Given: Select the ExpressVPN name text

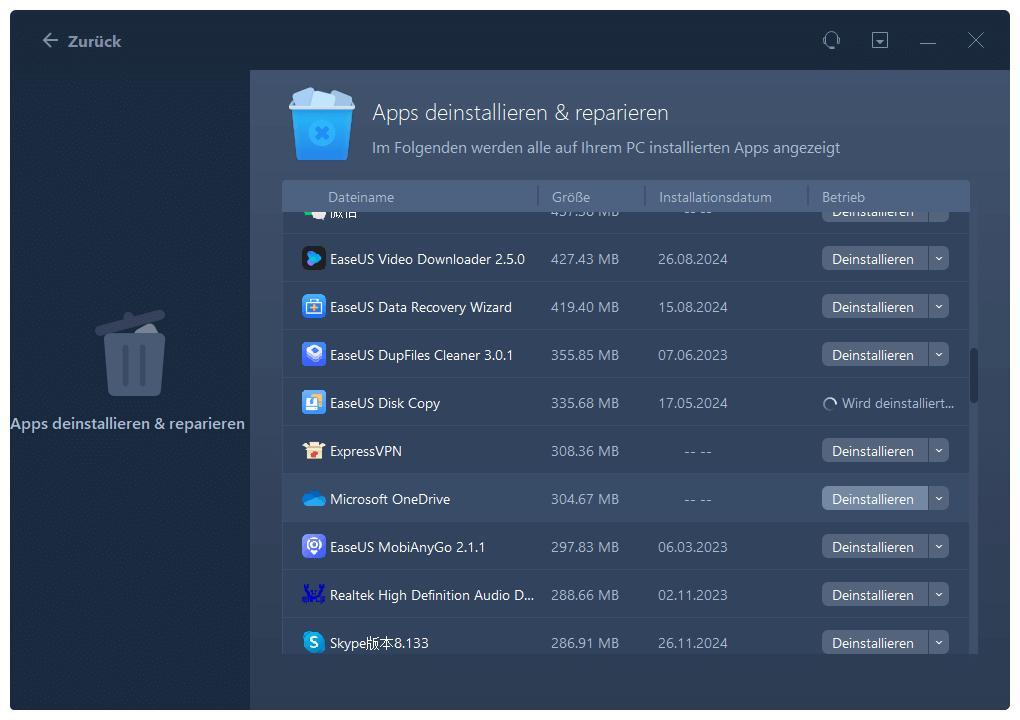Looking at the screenshot, I should click(x=366, y=451).
